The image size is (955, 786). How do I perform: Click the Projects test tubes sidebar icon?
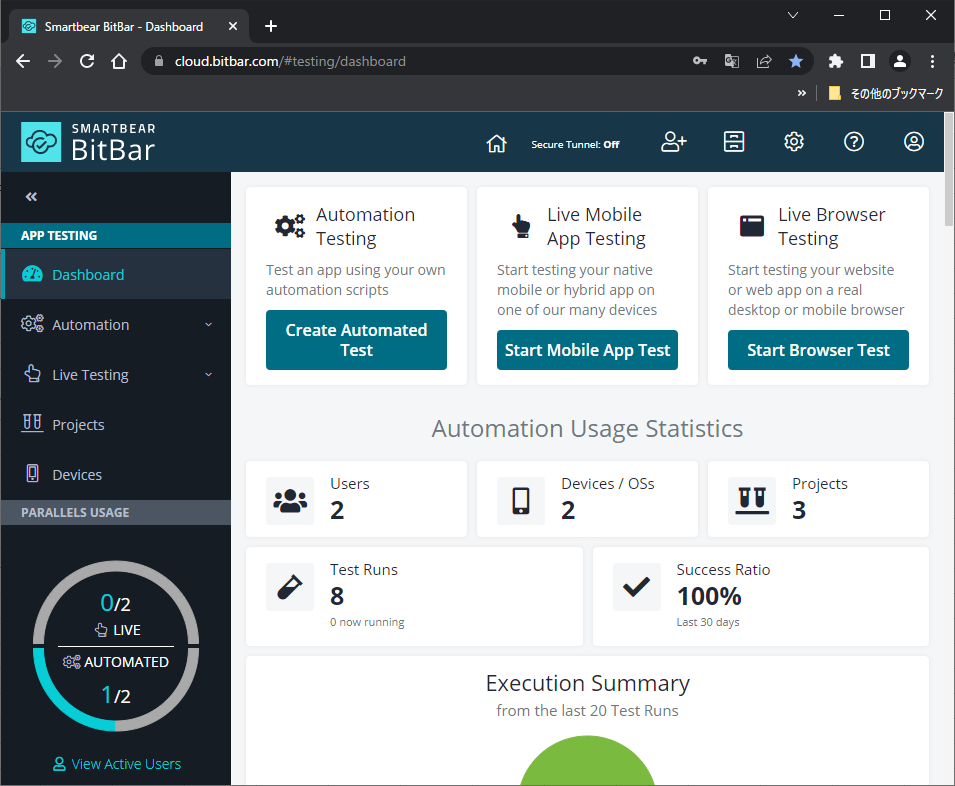pos(32,423)
